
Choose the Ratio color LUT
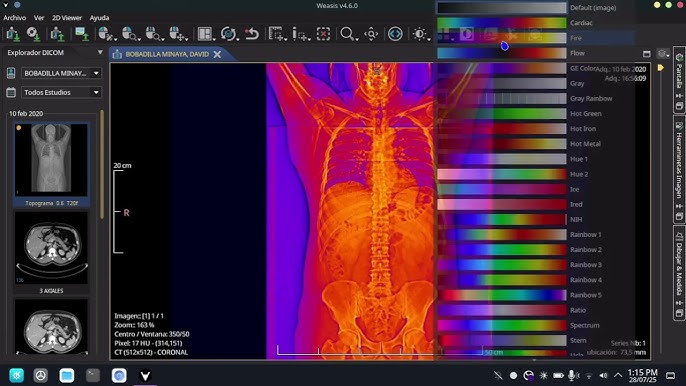(536, 310)
